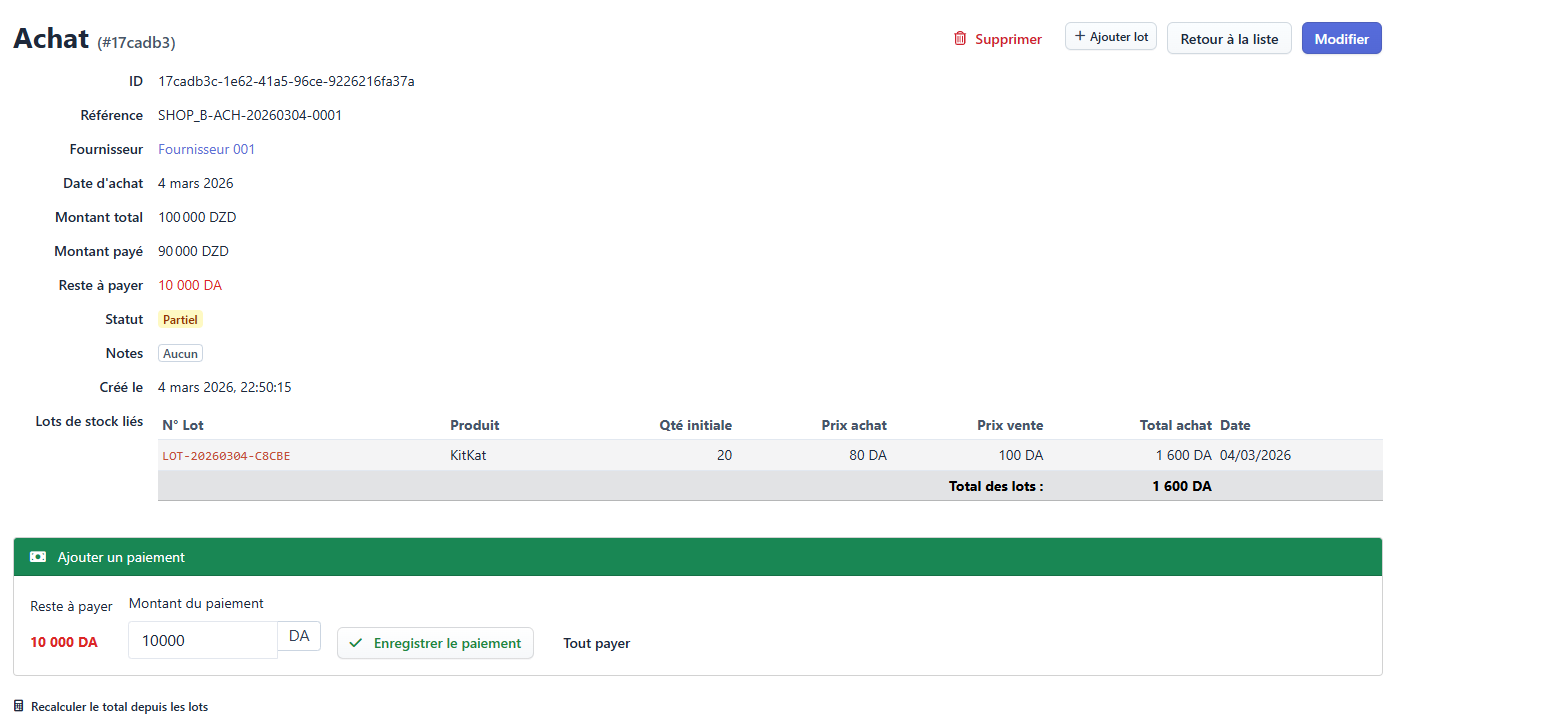
Task: Open the Modifier edit button
Action: tap(1341, 39)
